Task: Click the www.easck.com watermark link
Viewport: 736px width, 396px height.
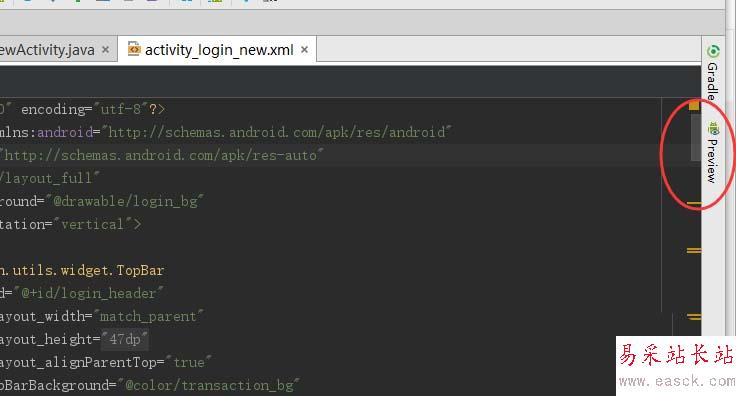Action: pos(676,381)
